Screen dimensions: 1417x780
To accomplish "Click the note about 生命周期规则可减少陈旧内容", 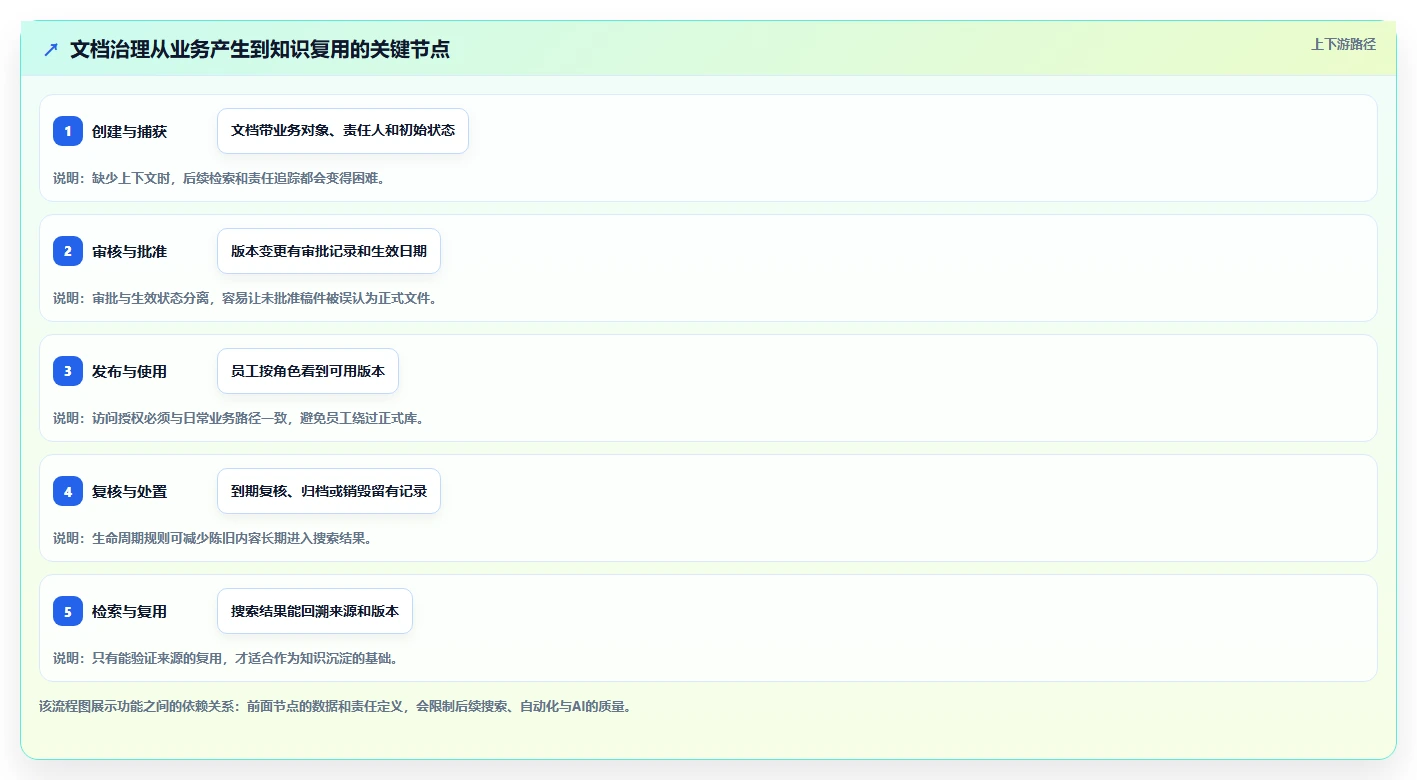I will tap(212, 538).
